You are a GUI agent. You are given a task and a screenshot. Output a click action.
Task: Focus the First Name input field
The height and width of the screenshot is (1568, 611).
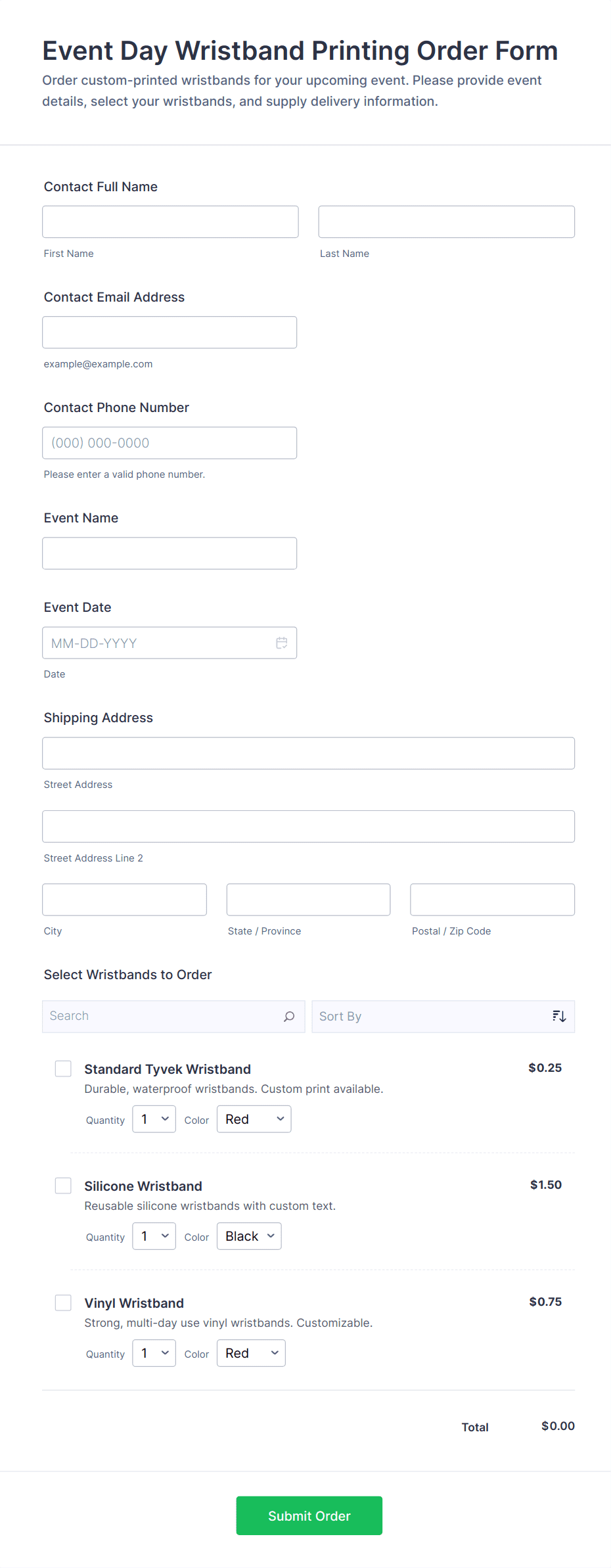170,222
